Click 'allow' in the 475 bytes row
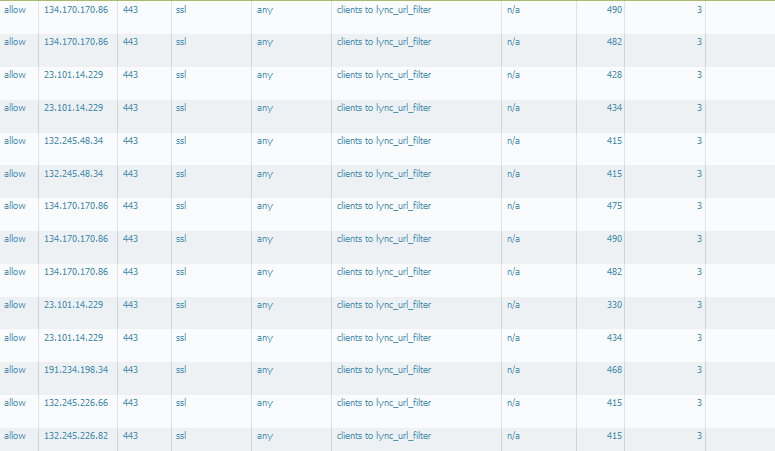 [15, 206]
